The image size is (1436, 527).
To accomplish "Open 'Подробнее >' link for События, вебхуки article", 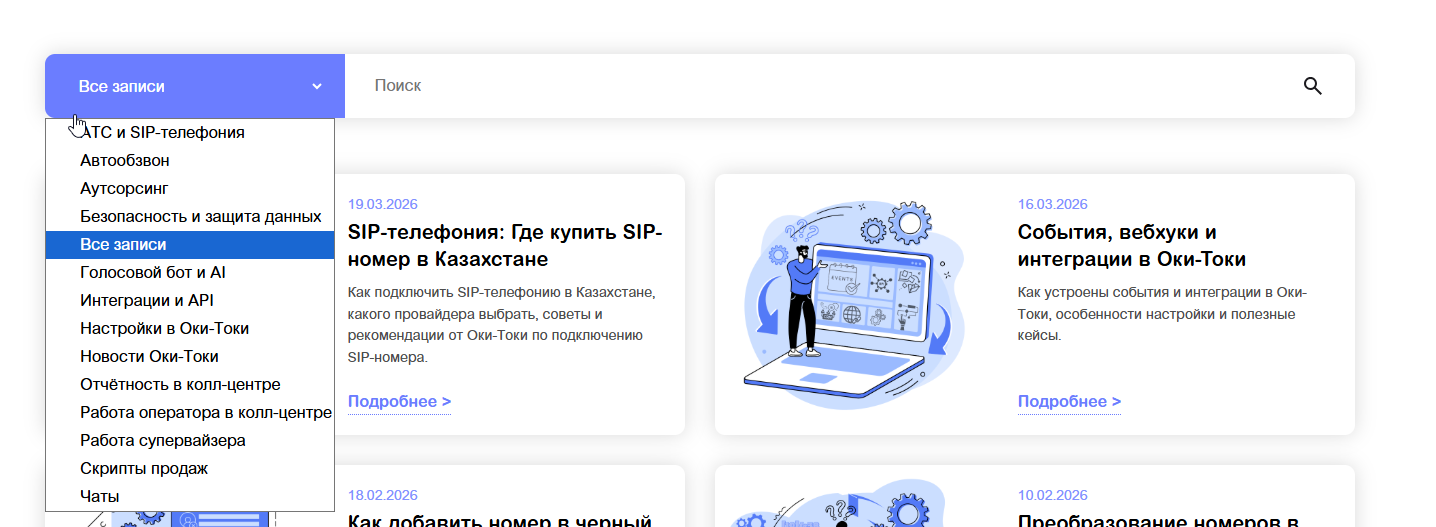I will pyautogui.click(x=1069, y=402).
